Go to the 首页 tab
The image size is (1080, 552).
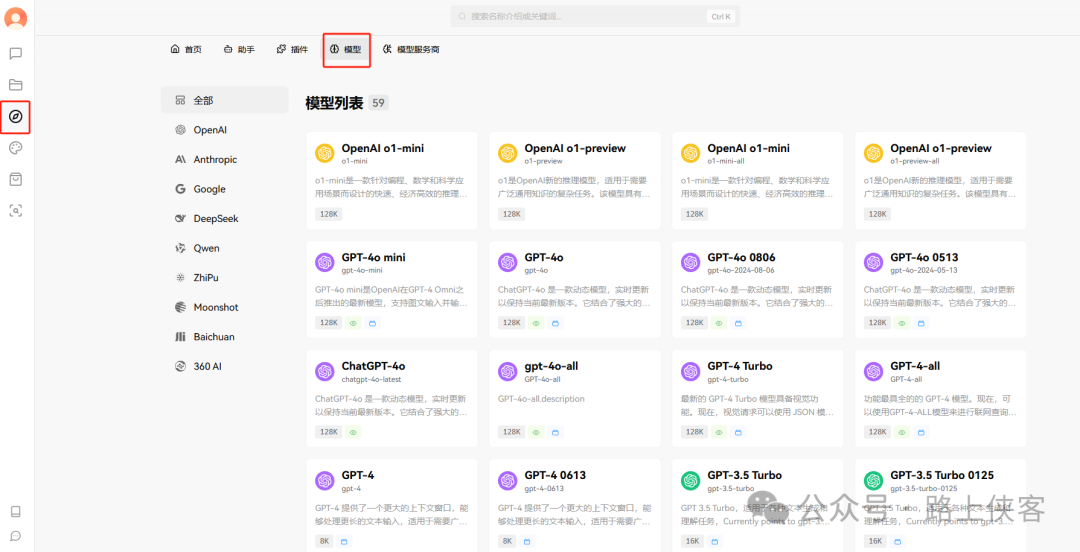(x=186, y=50)
